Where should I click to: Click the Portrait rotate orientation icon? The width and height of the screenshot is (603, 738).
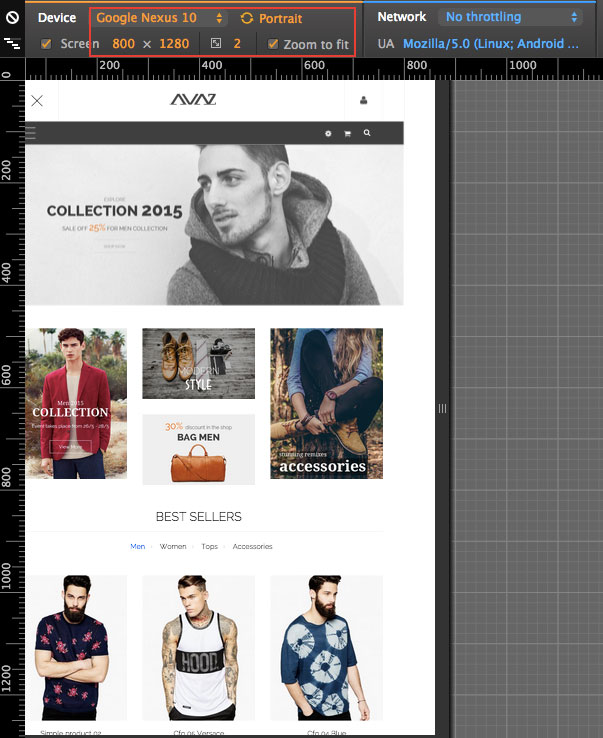(247, 19)
